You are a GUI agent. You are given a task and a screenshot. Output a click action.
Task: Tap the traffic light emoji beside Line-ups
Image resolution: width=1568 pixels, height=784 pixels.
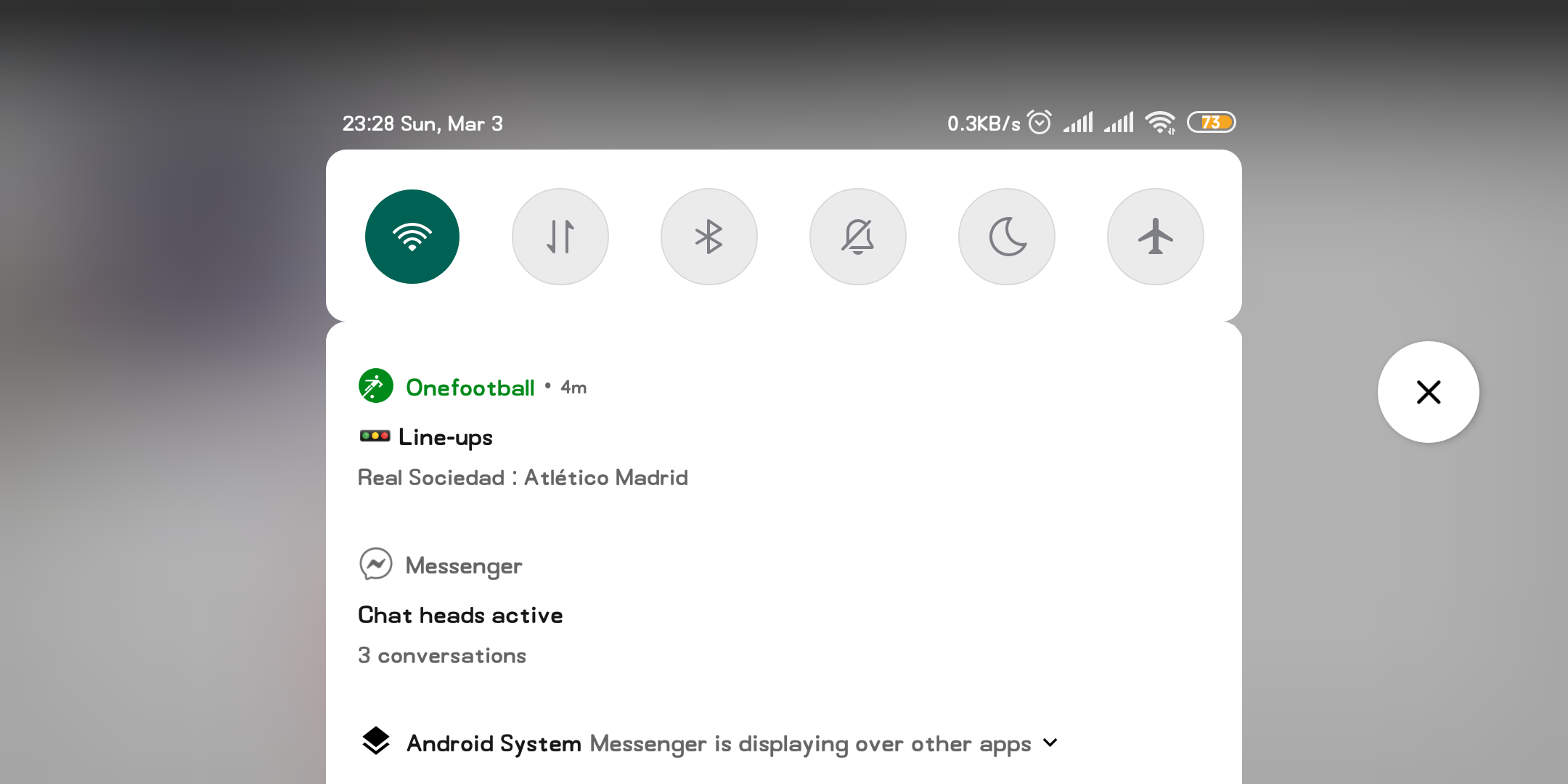click(x=375, y=436)
